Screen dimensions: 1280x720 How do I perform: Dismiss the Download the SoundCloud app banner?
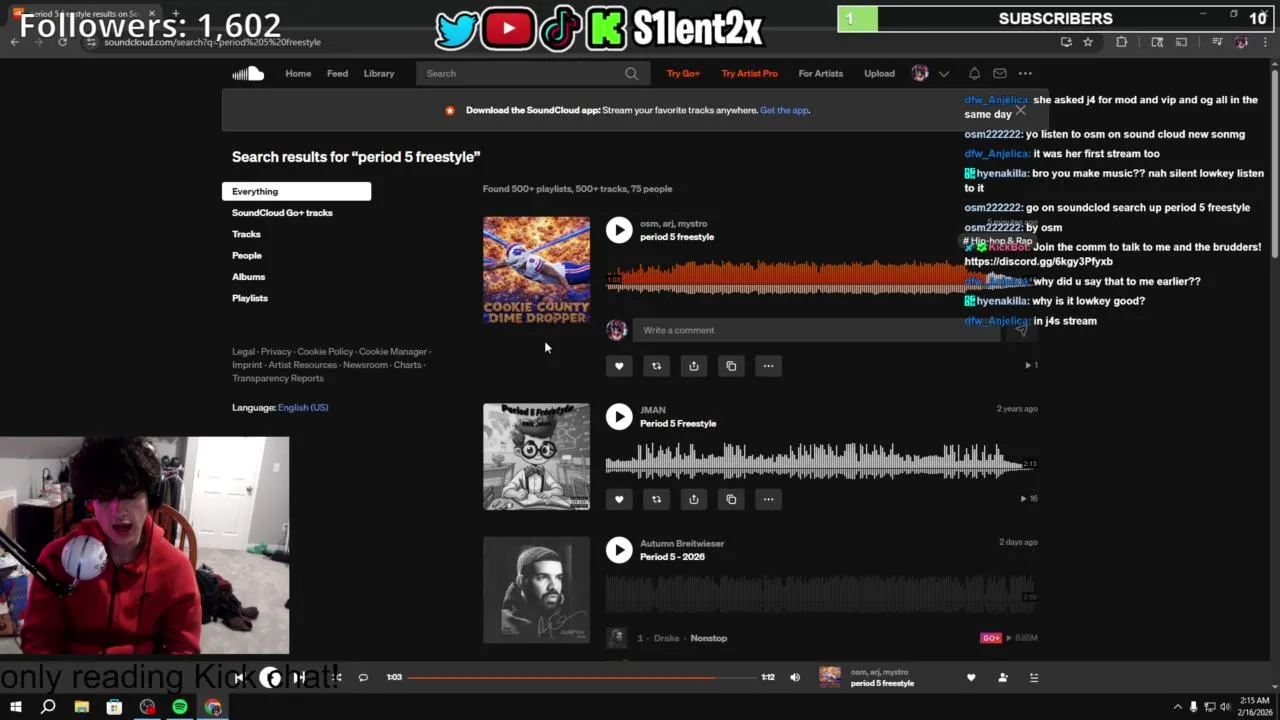1020,110
